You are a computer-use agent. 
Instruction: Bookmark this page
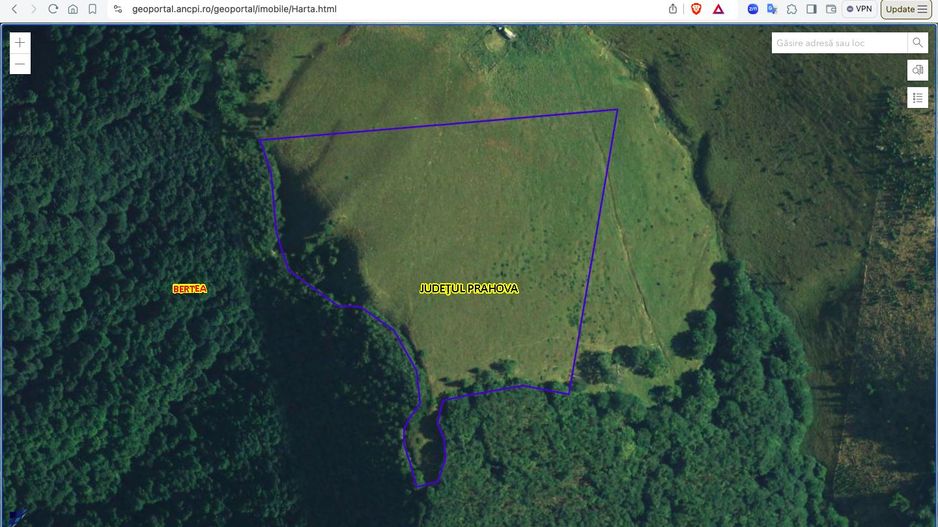pos(93,9)
